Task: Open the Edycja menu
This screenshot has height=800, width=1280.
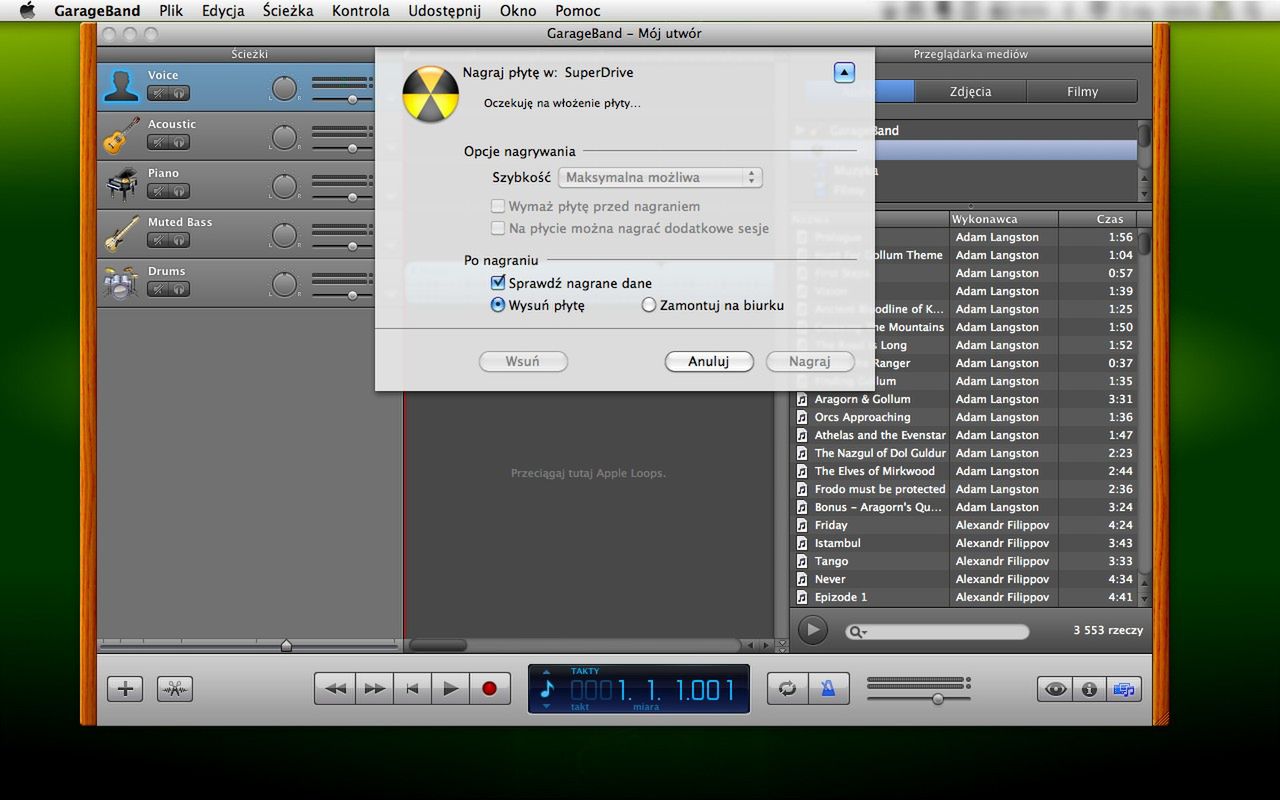Action: tap(223, 11)
